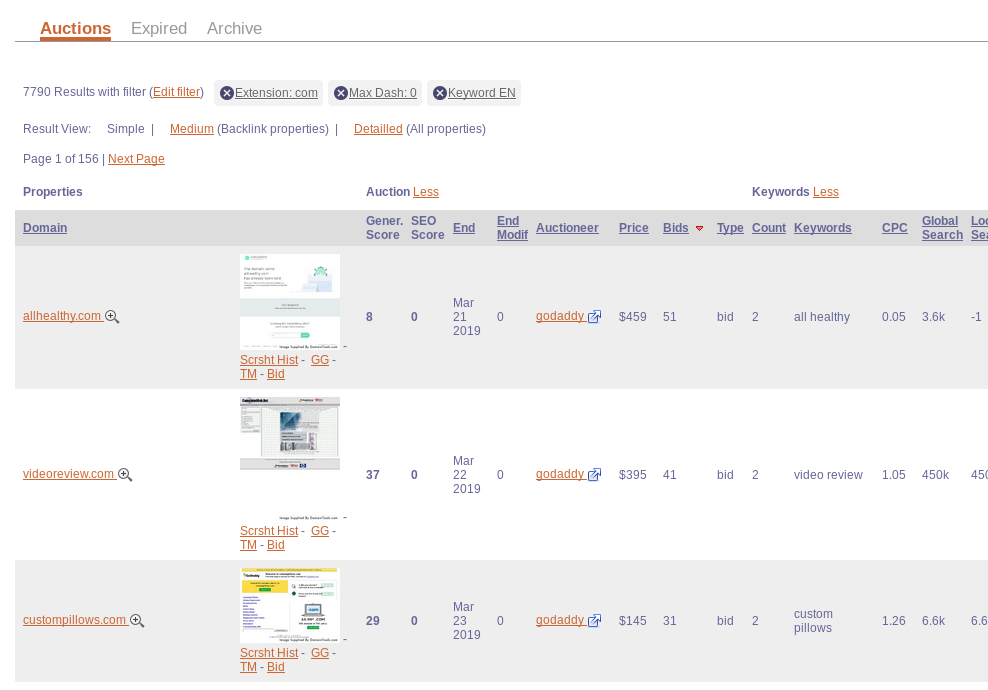
Task: Remove the Keyword EN filter
Action: [x=440, y=93]
